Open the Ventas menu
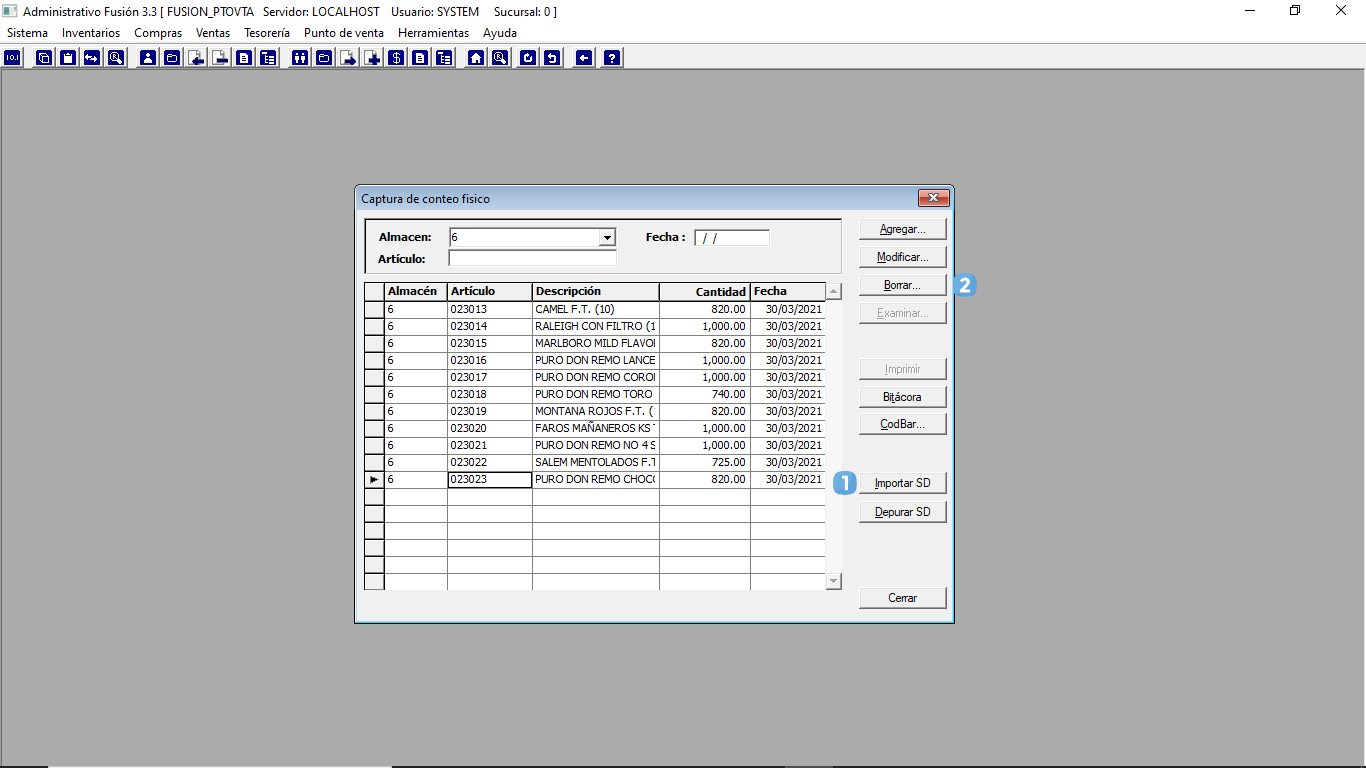The height and width of the screenshot is (768, 1366). coord(213,33)
